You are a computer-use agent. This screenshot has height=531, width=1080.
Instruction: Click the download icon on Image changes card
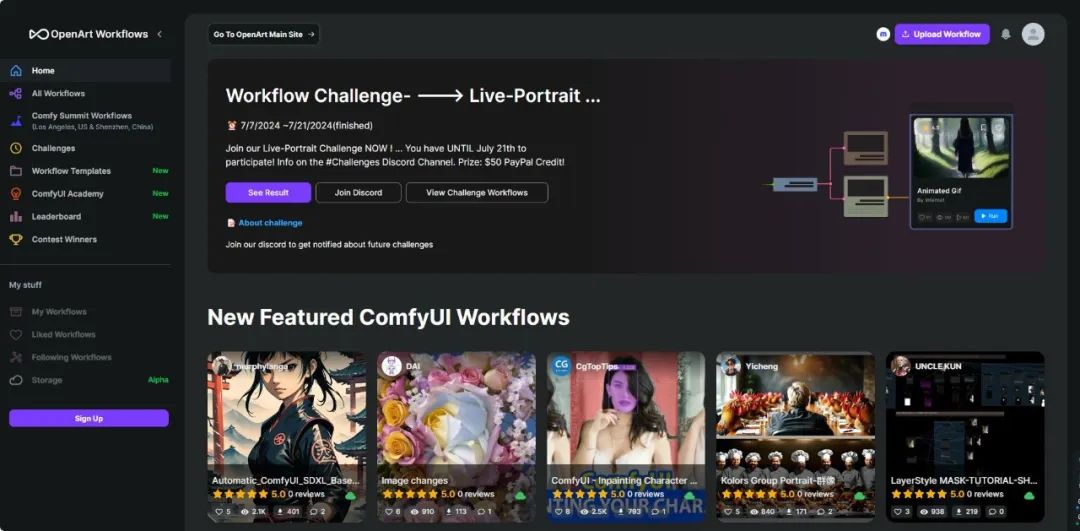point(448,512)
